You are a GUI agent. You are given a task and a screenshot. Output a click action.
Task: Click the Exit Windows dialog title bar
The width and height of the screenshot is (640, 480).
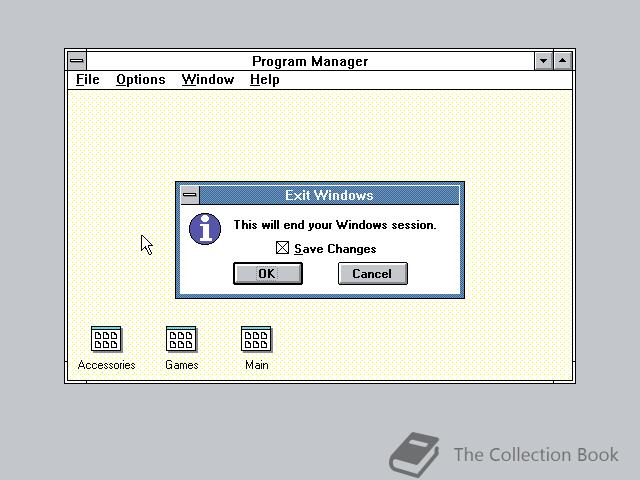(x=329, y=195)
